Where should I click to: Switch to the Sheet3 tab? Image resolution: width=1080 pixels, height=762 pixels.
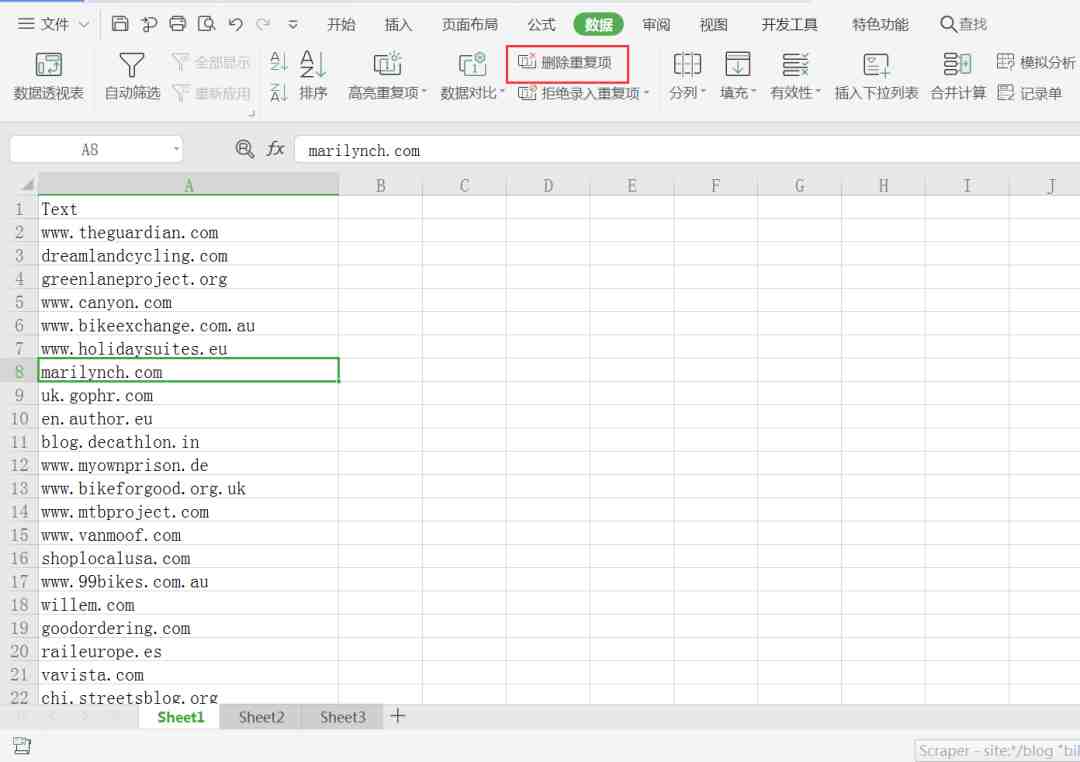point(343,717)
